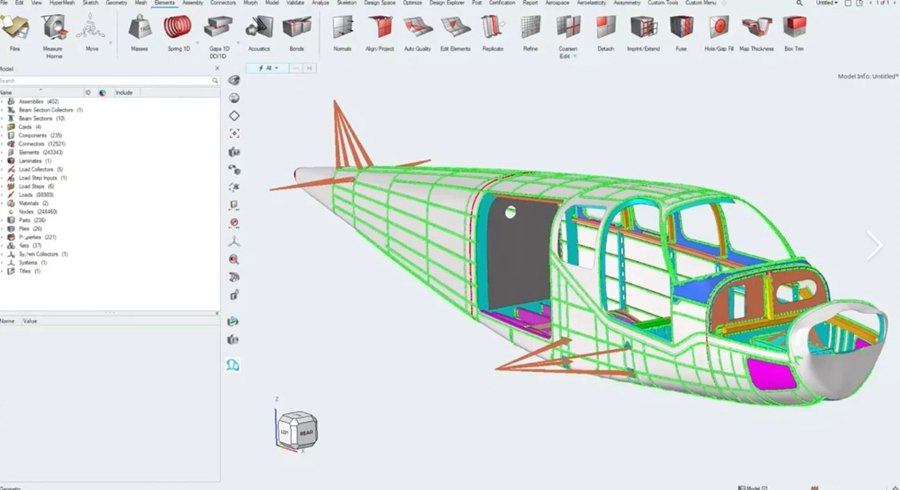Click the Fuse tool icon
The height and width of the screenshot is (490, 900).
tap(681, 27)
